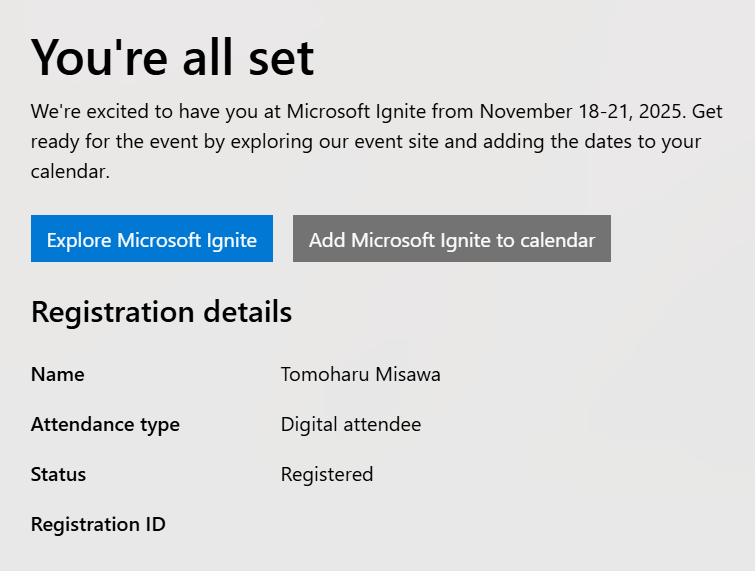Click the Registered status value
Screen dimensions: 755x571
pos(327,475)
